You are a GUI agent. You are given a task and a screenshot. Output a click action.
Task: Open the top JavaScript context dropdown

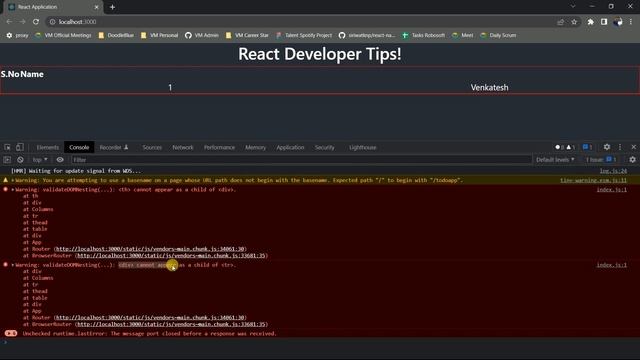(40, 160)
